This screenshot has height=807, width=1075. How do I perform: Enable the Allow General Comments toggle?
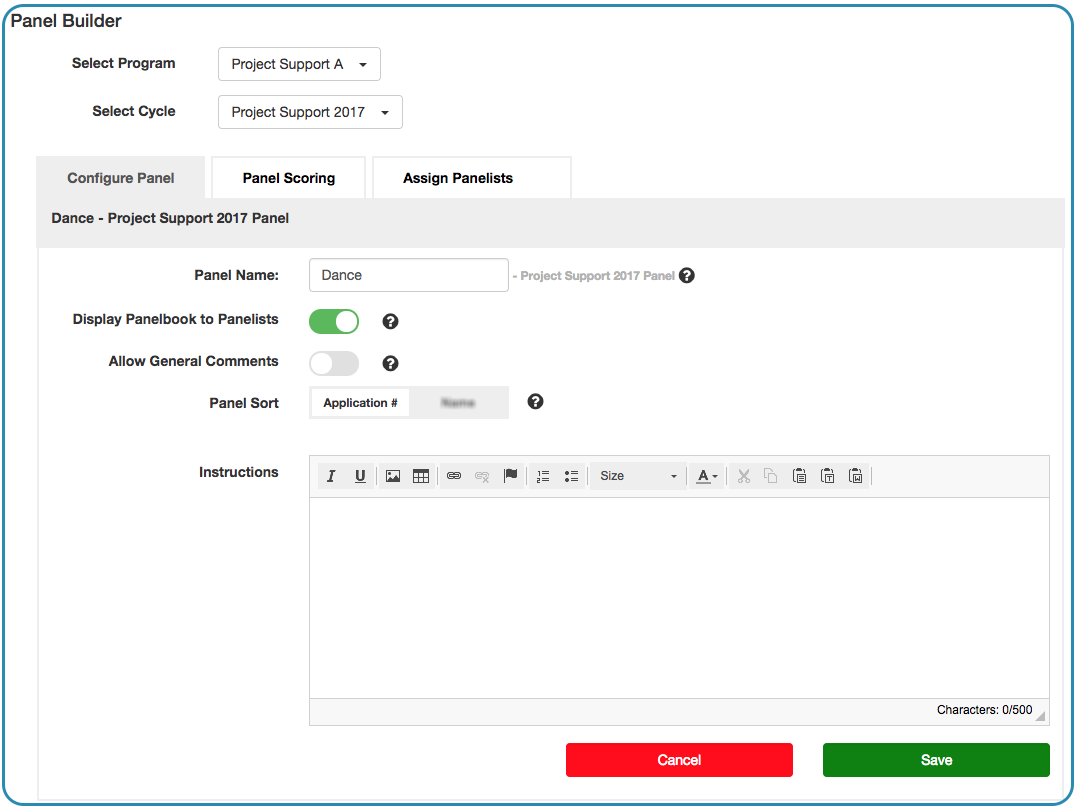[x=334, y=363]
